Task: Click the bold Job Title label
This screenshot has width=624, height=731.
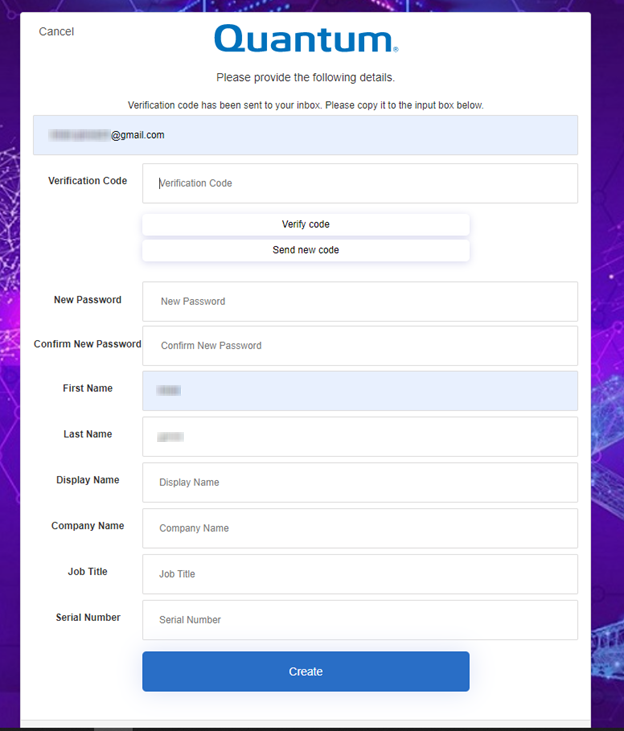Action: point(88,572)
